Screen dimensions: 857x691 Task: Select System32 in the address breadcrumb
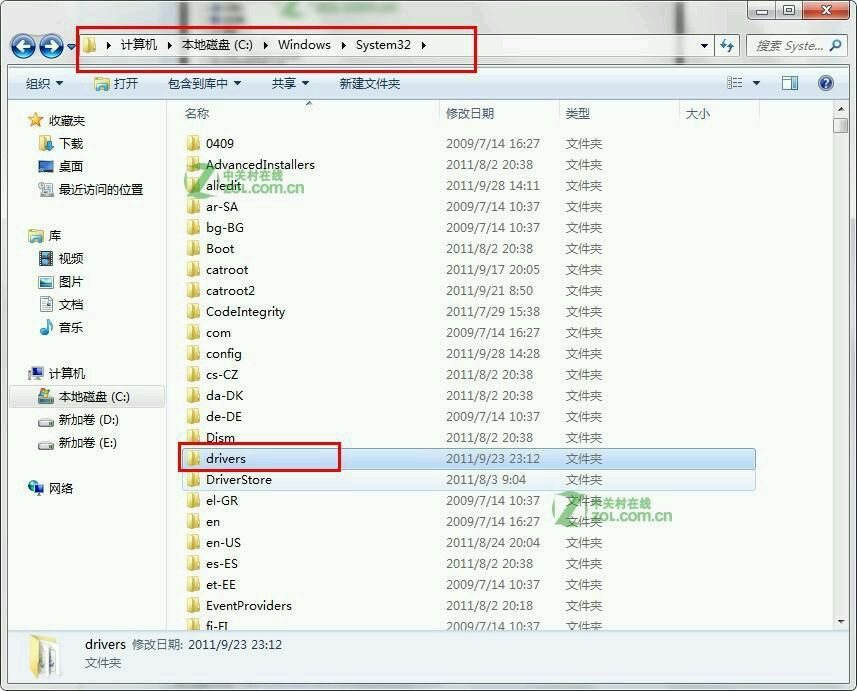[383, 45]
